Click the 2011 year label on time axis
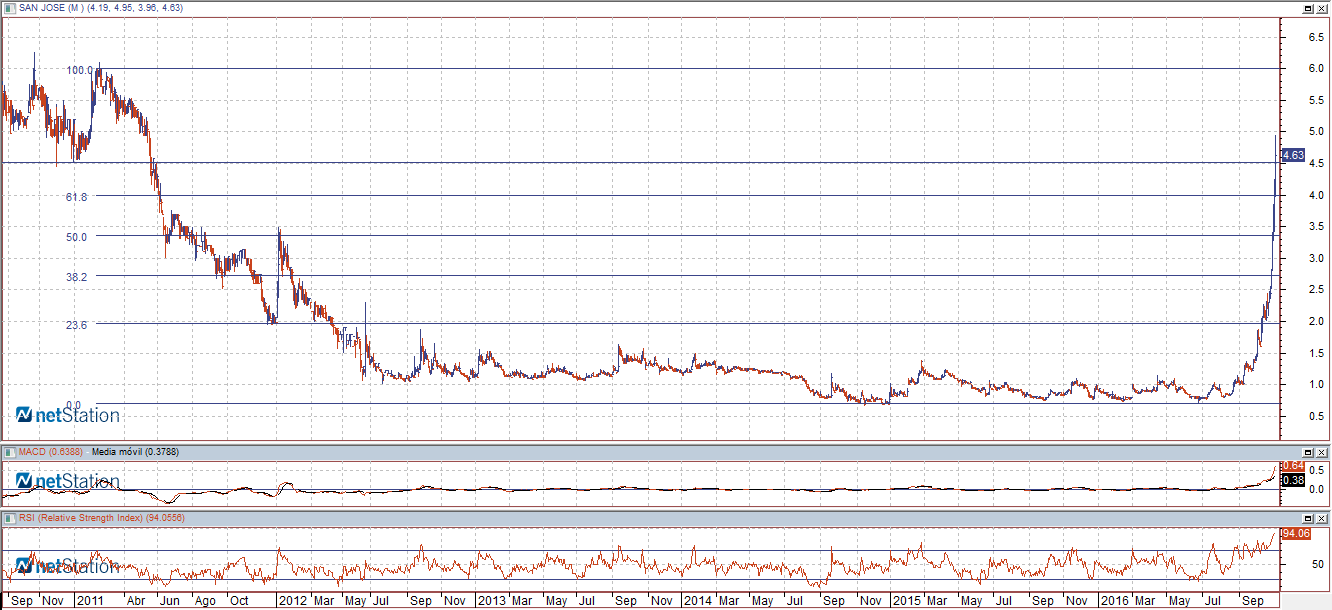1332x610 pixels. point(90,601)
